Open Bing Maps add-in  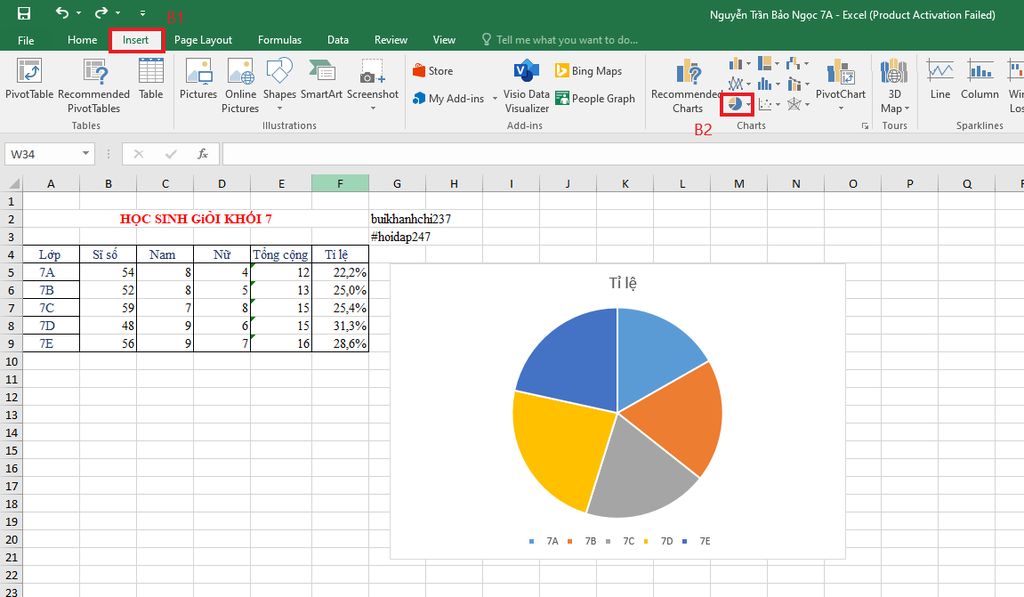pos(588,71)
